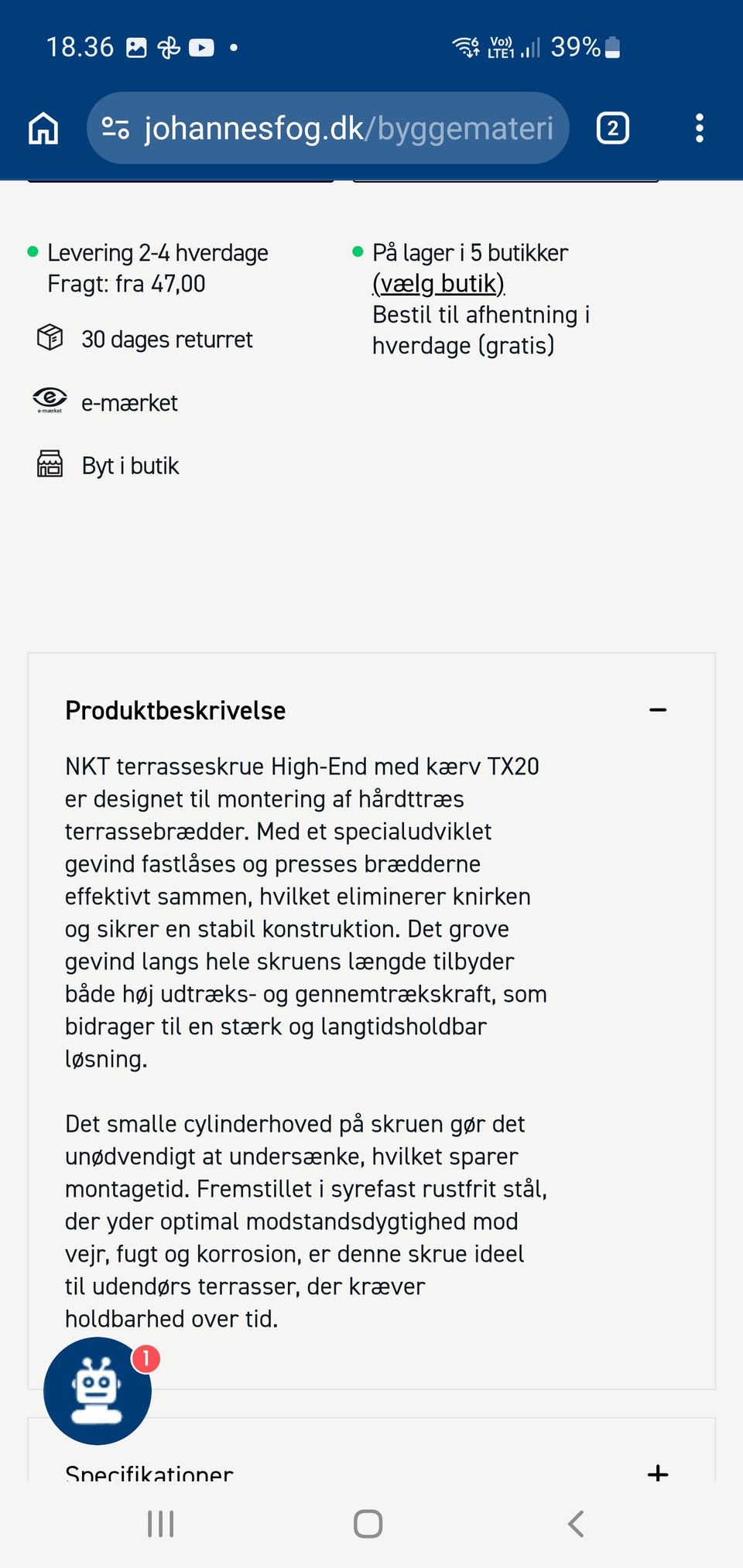Expand Specifikationer with the plus icon

[x=658, y=1473]
